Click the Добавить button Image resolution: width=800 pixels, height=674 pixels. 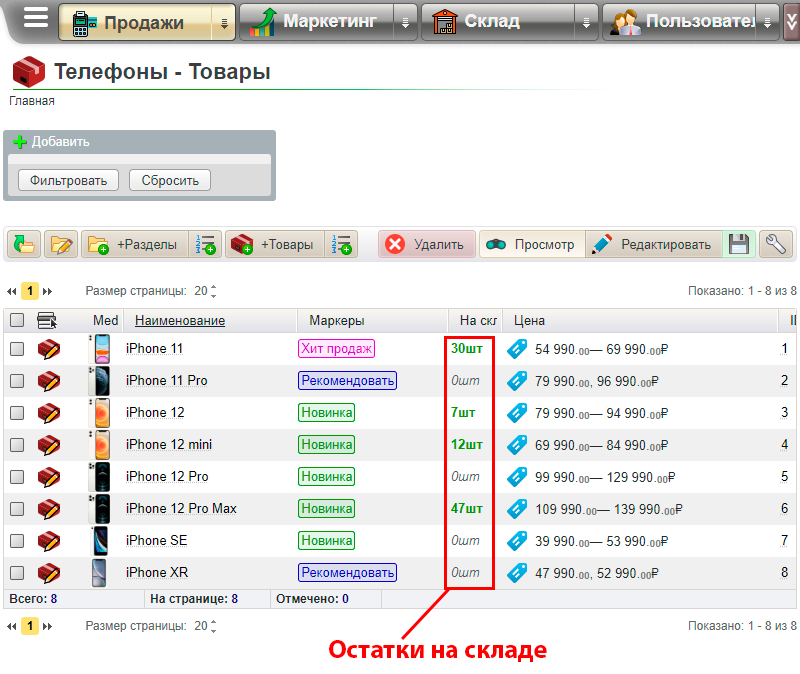pos(51,142)
